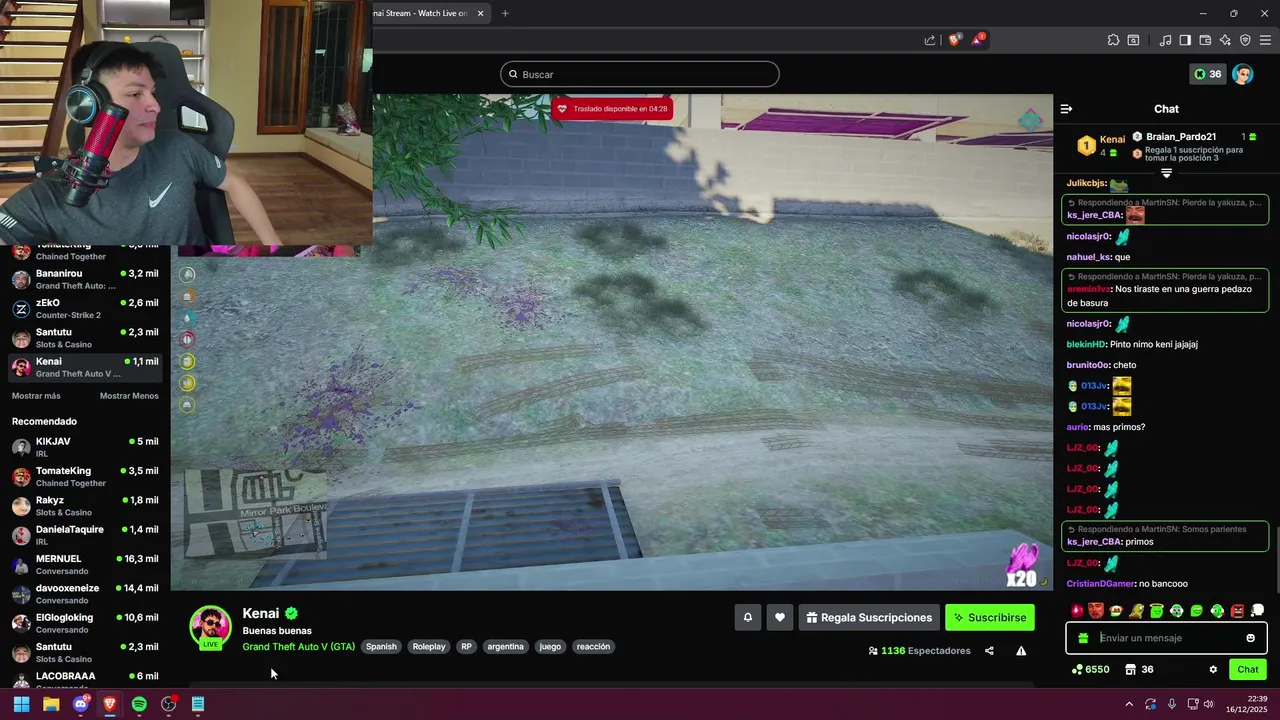This screenshot has width=1280, height=720.
Task: Open Braian_Pardo21 in gift leaderboard
Action: (1181, 137)
